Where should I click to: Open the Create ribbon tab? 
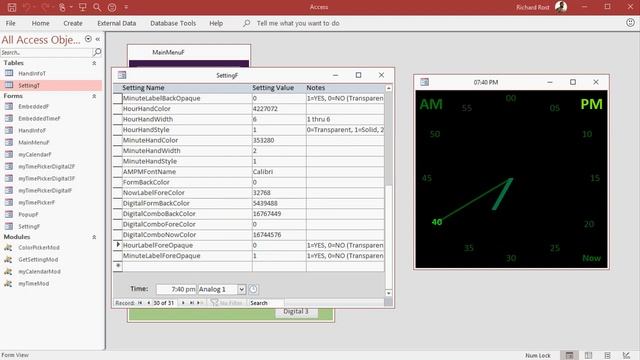(x=73, y=23)
